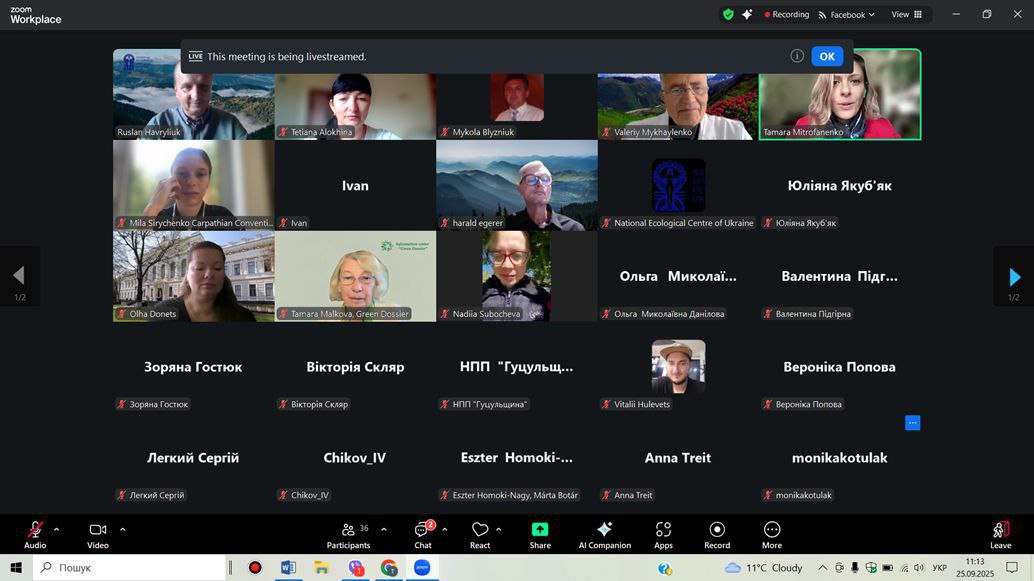The height and width of the screenshot is (581, 1034).
Task: Click the green Share screen button
Action: click(x=540, y=533)
